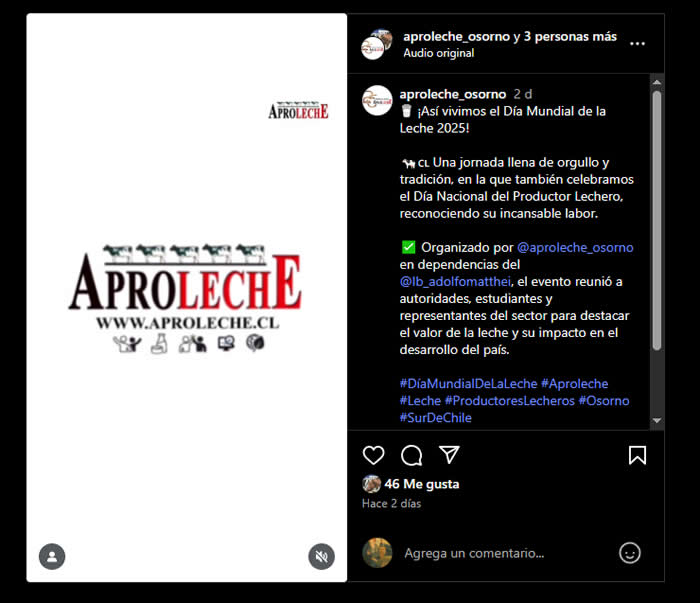This screenshot has width=700, height=603.
Task: Open aproleche_osorno profile picture in caption
Action: click(x=377, y=100)
